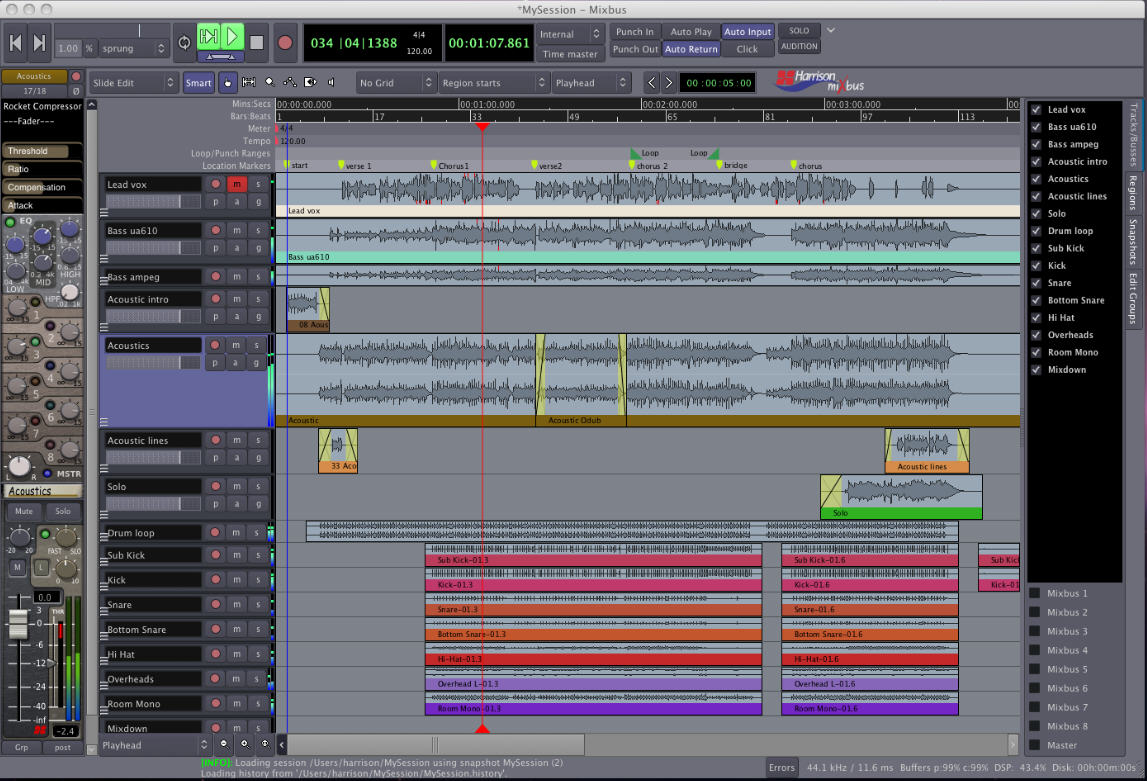Select the range selection tool

248,82
